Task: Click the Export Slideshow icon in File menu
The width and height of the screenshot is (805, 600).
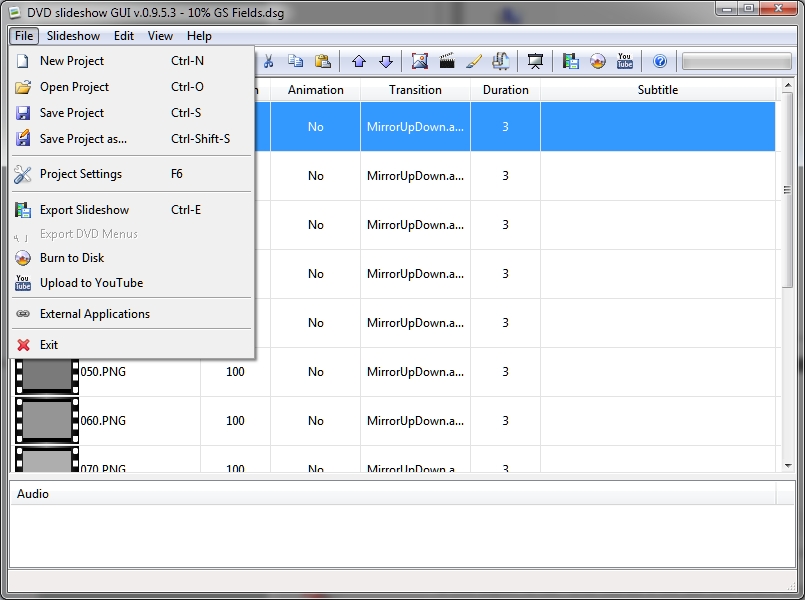Action: 23,210
